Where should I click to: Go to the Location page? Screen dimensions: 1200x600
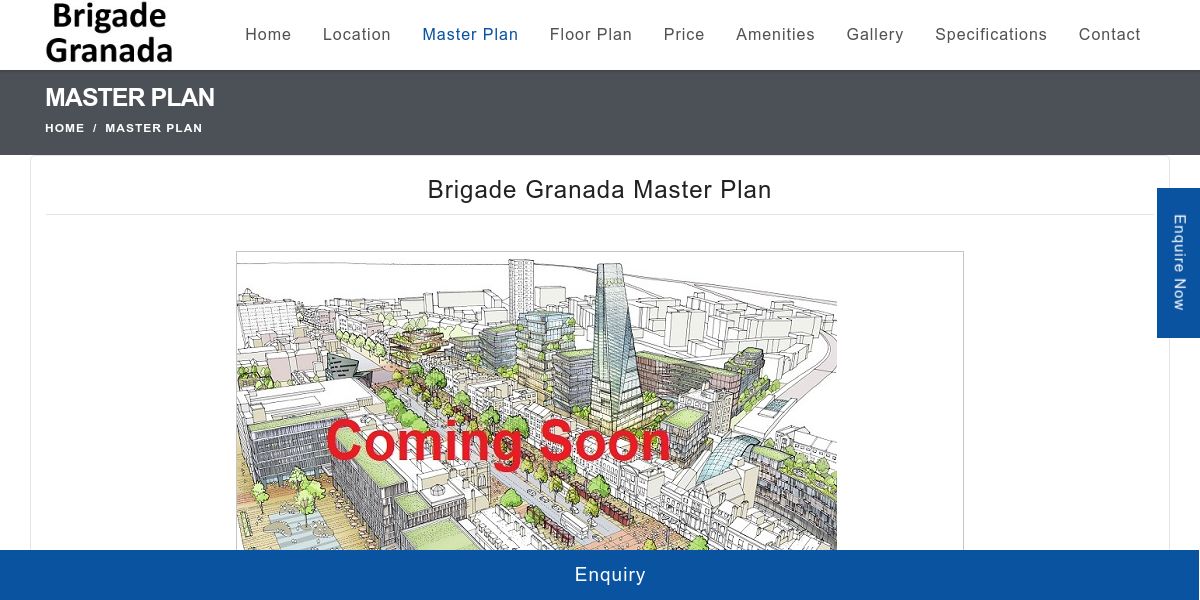pyautogui.click(x=357, y=34)
